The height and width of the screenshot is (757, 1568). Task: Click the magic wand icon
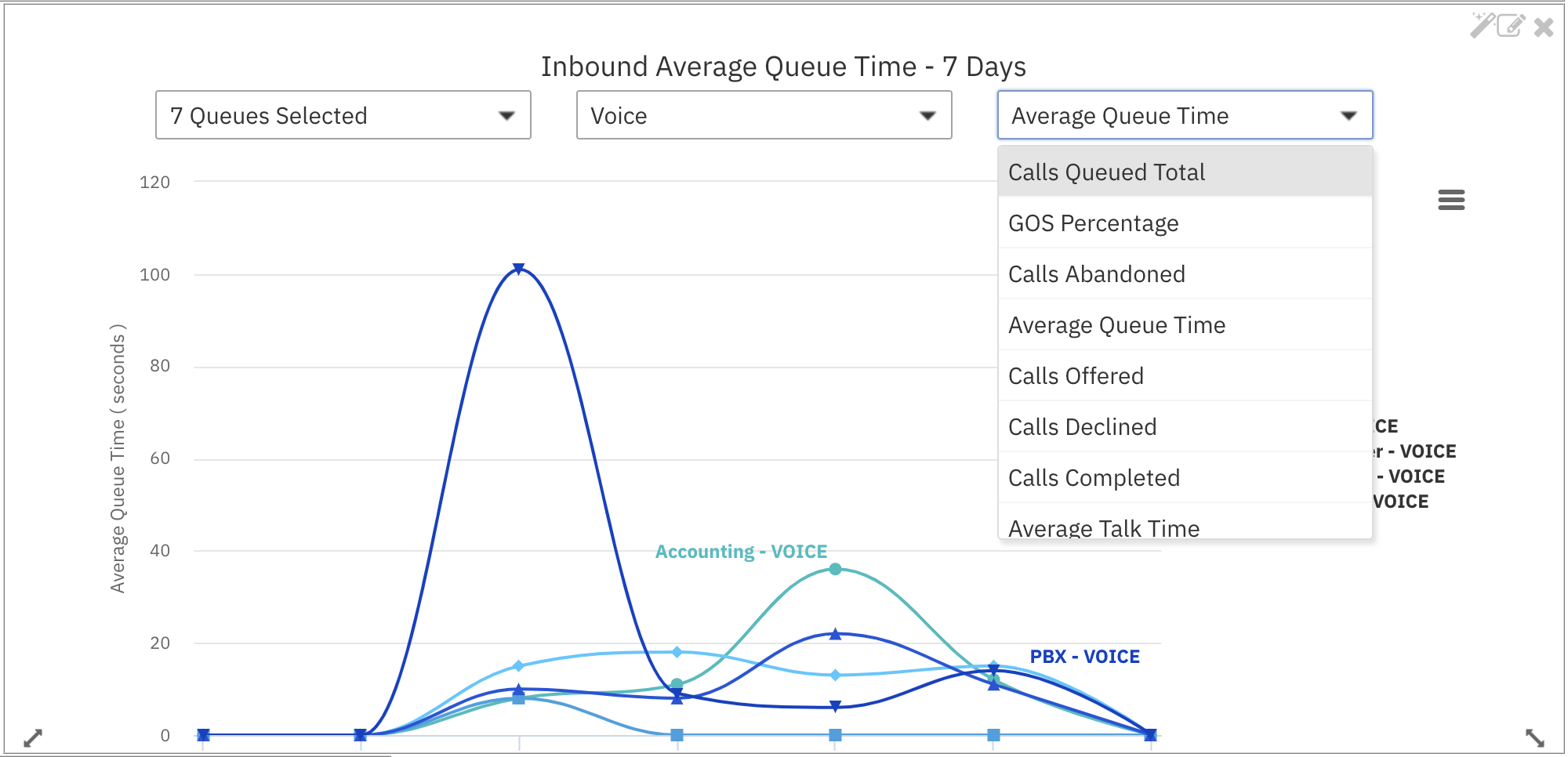[x=1481, y=25]
